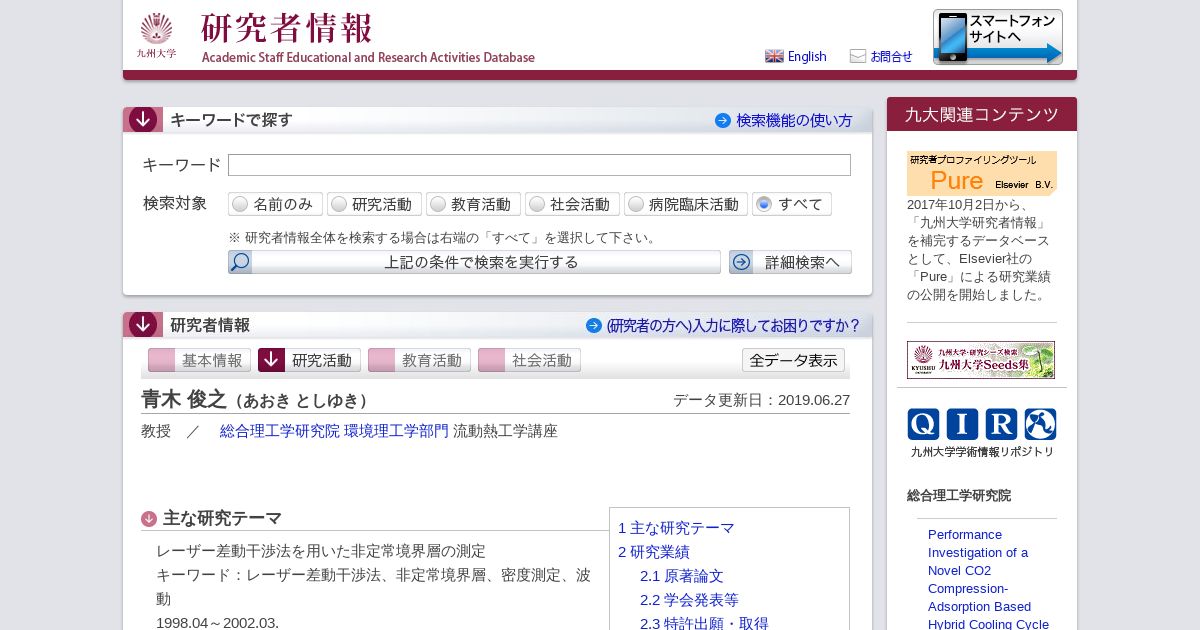Click 九州大学学術情報リポジトリ caption text

[x=982, y=452]
